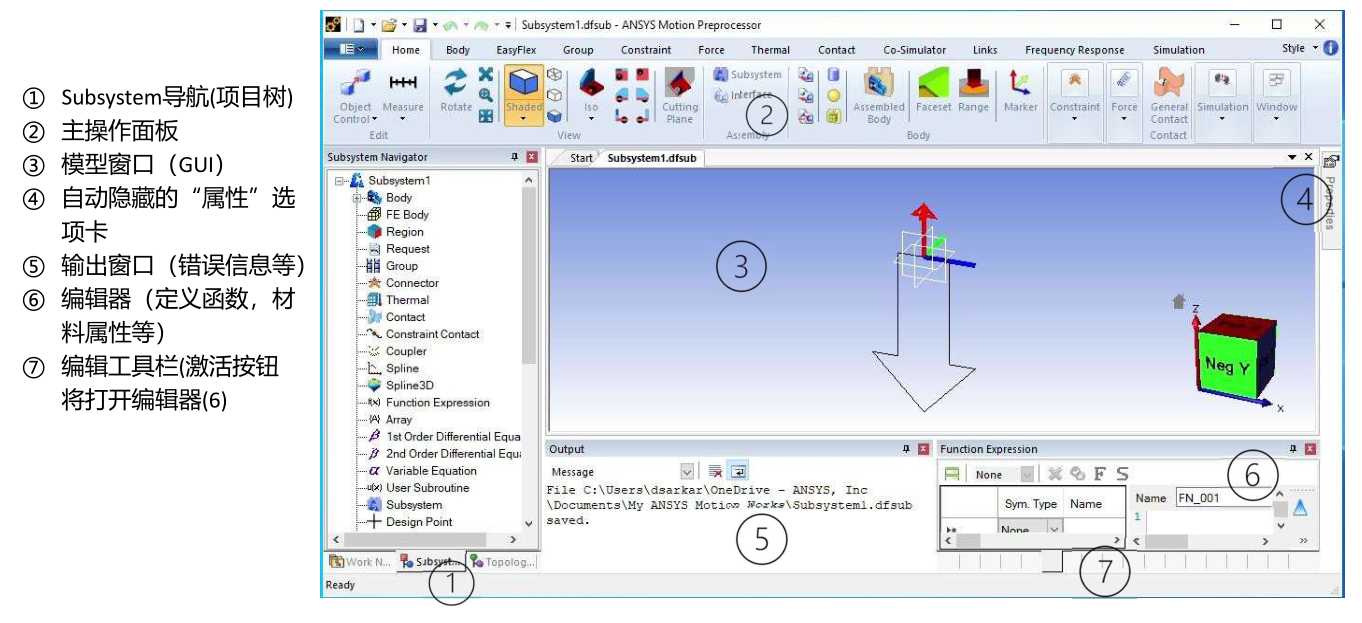Click the help info icon beside Style
Image resolution: width=1362 pixels, height=623 pixels.
click(1331, 48)
